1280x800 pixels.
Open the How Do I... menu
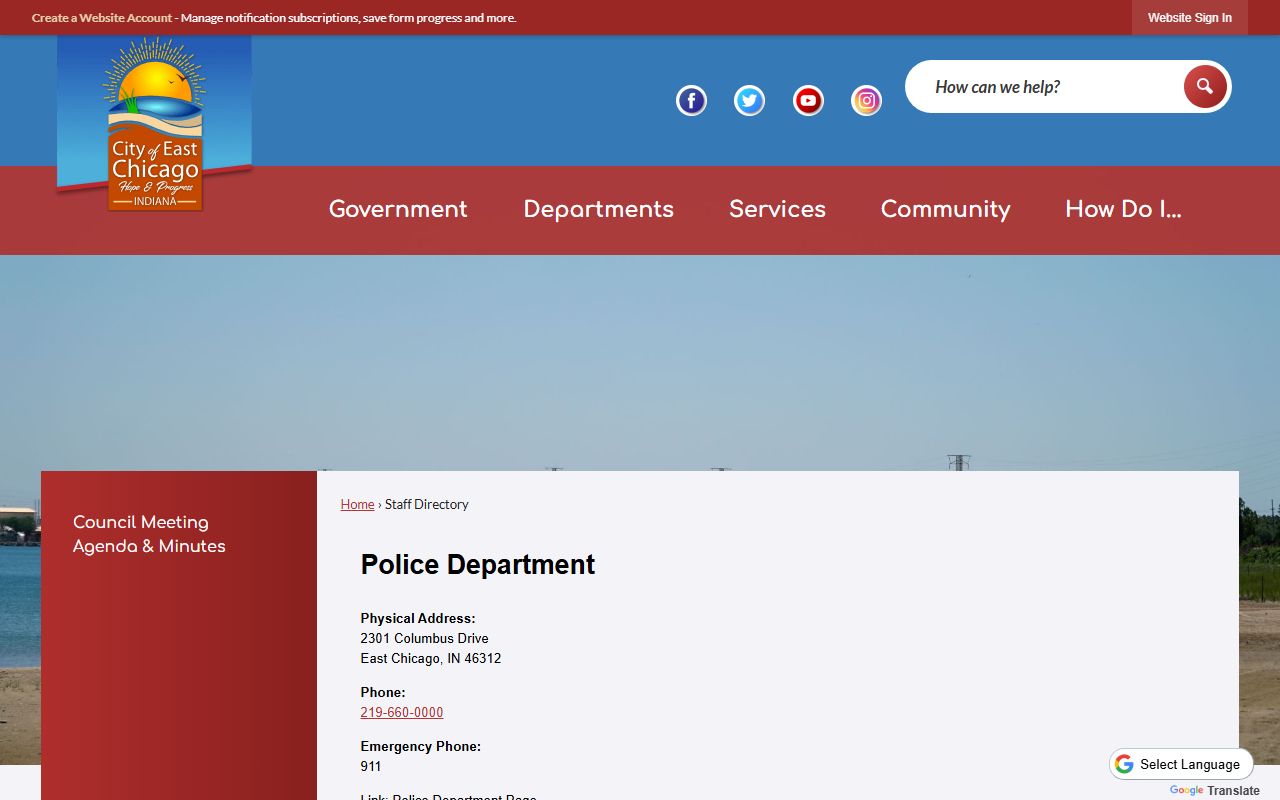(1123, 209)
